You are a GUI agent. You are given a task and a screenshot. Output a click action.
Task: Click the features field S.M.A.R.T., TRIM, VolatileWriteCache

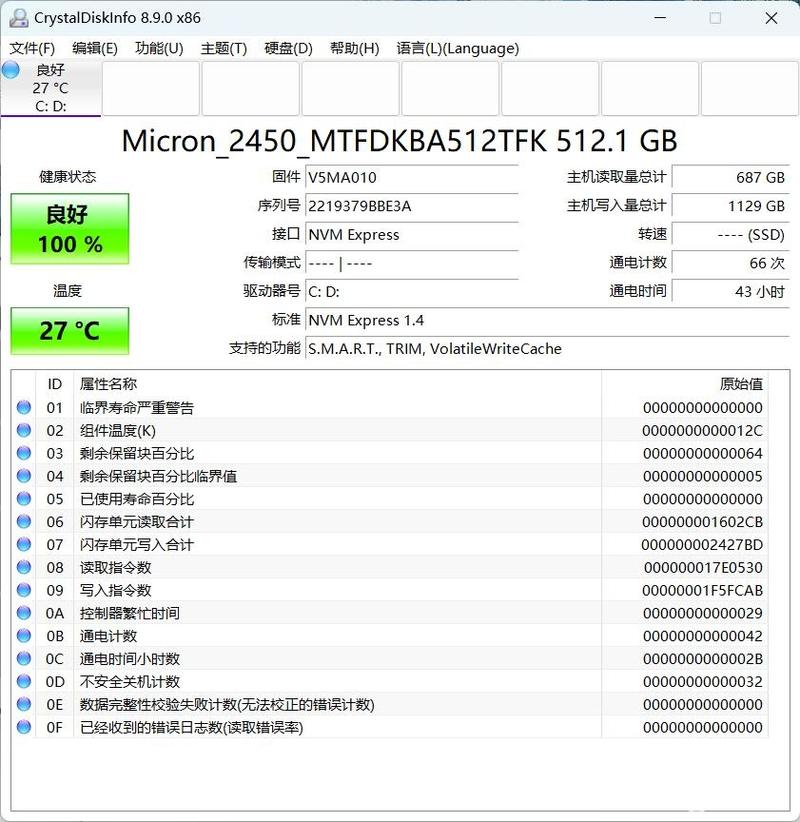coord(547,348)
